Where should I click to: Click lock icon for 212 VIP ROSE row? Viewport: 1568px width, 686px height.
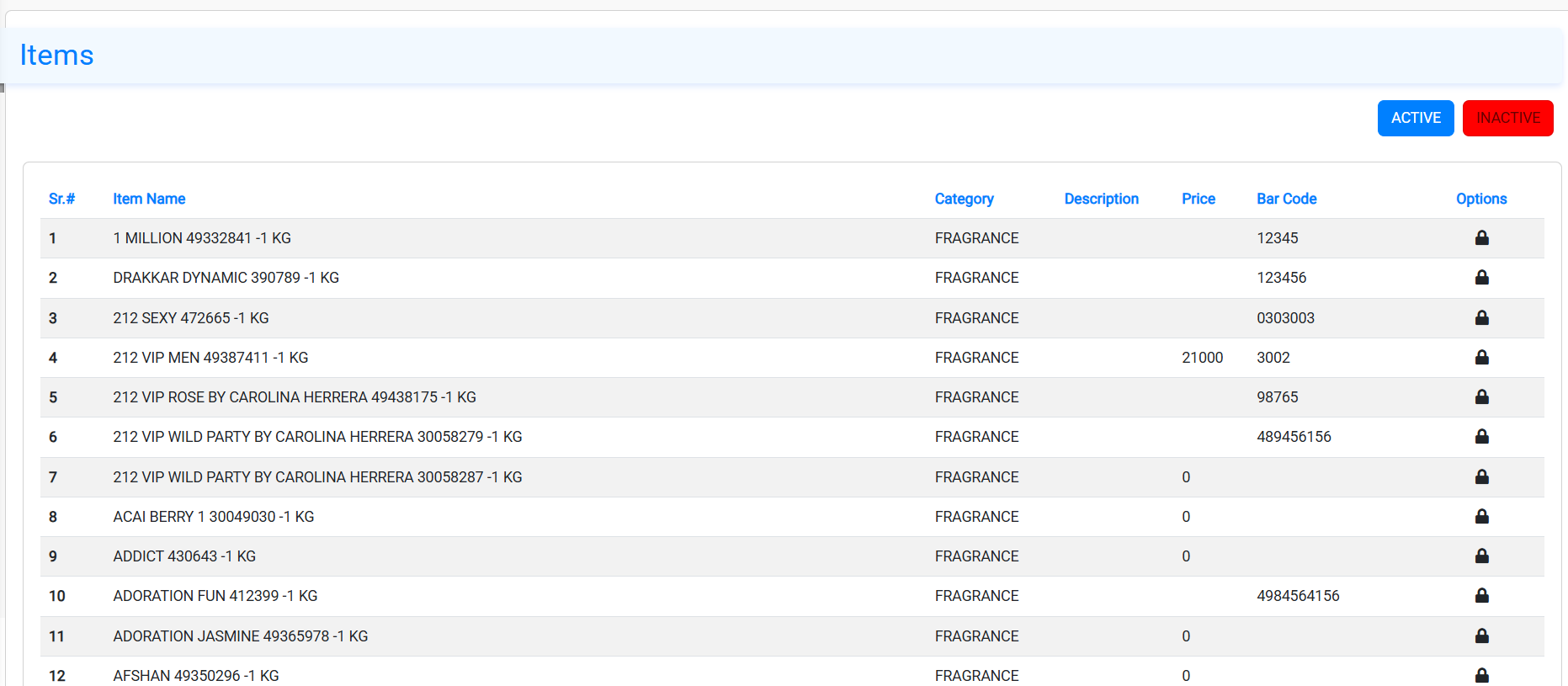[1481, 397]
